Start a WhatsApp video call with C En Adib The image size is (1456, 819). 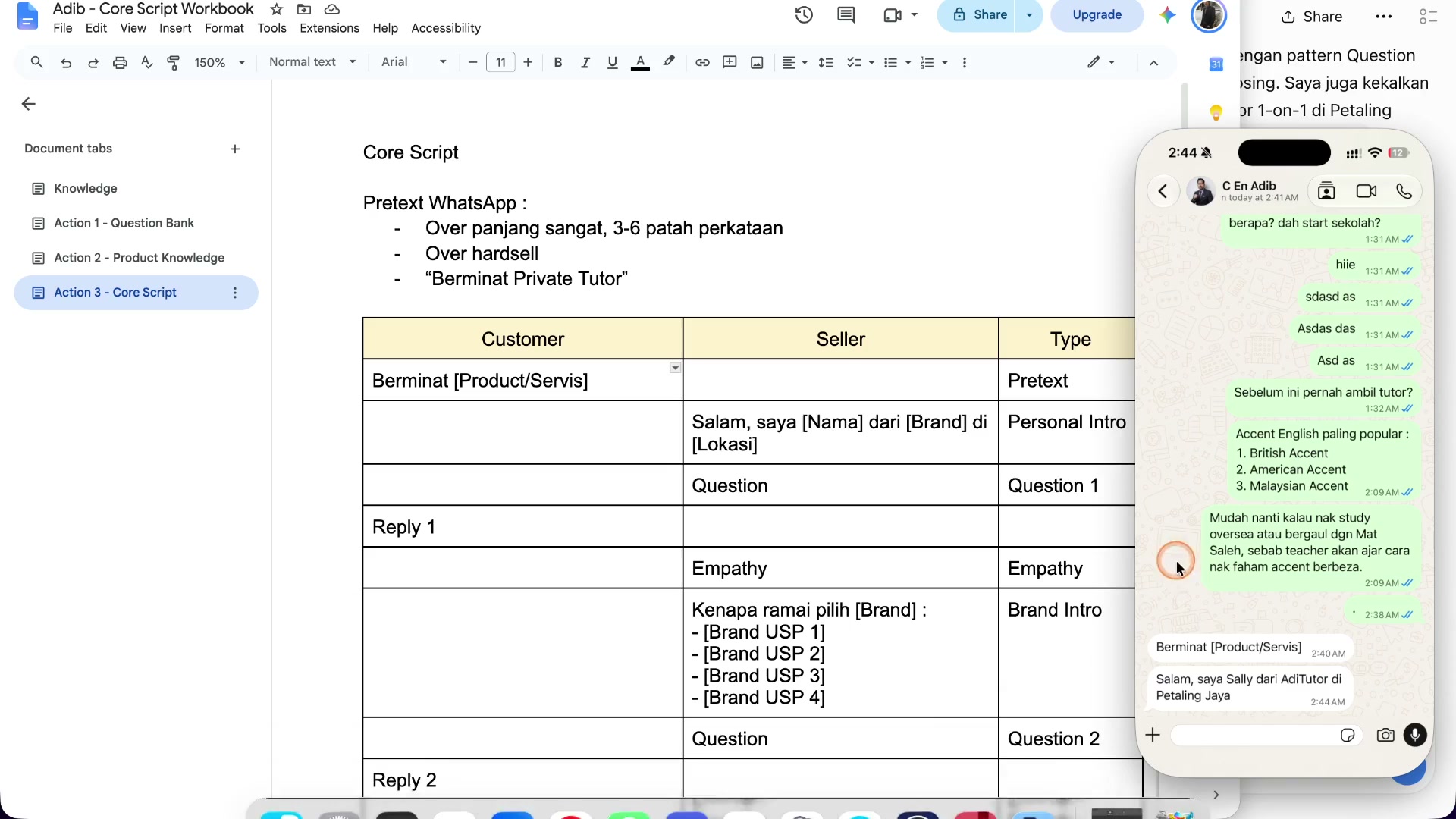[x=1366, y=191]
